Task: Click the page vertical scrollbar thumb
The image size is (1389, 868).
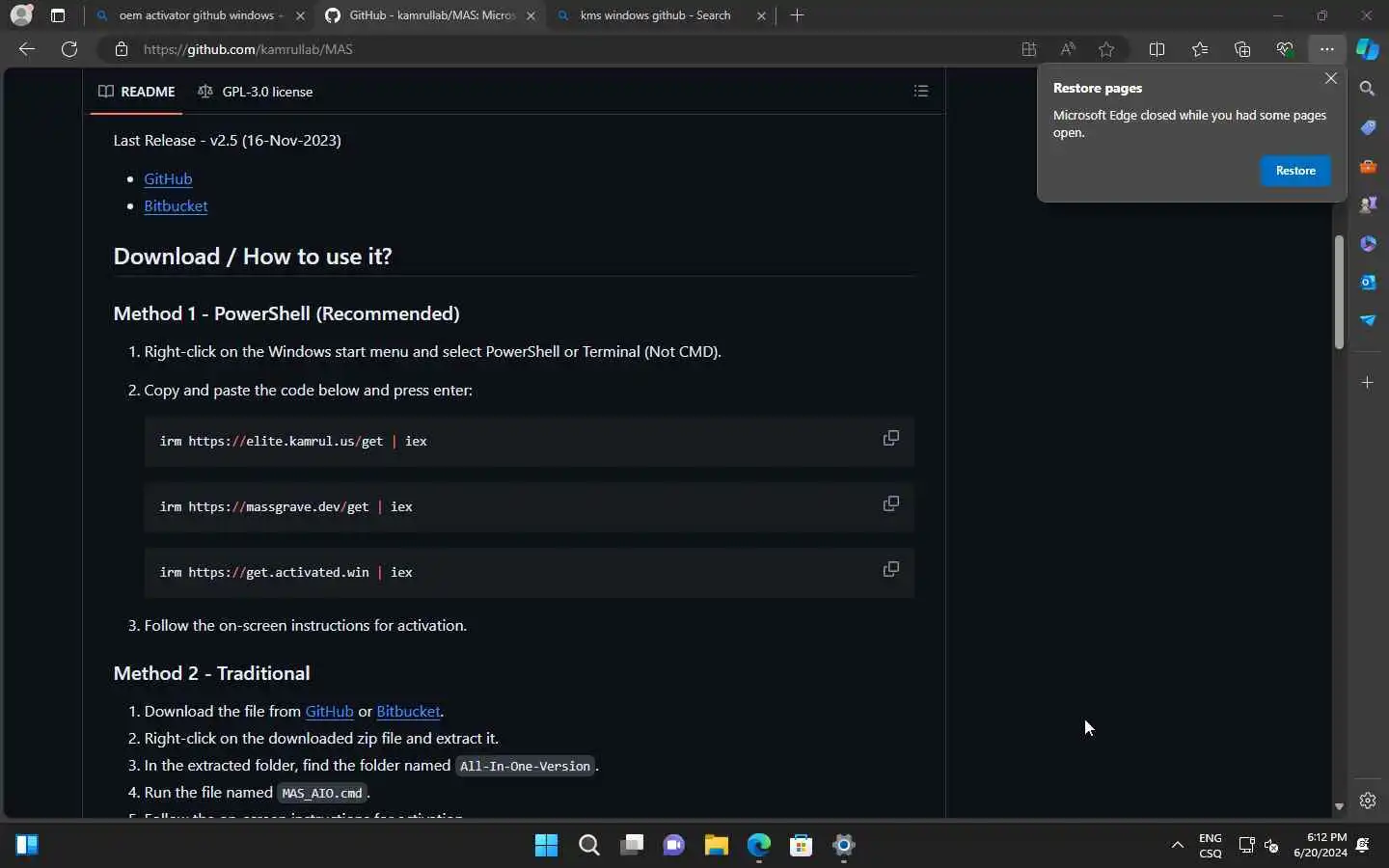Action: coord(1339,291)
